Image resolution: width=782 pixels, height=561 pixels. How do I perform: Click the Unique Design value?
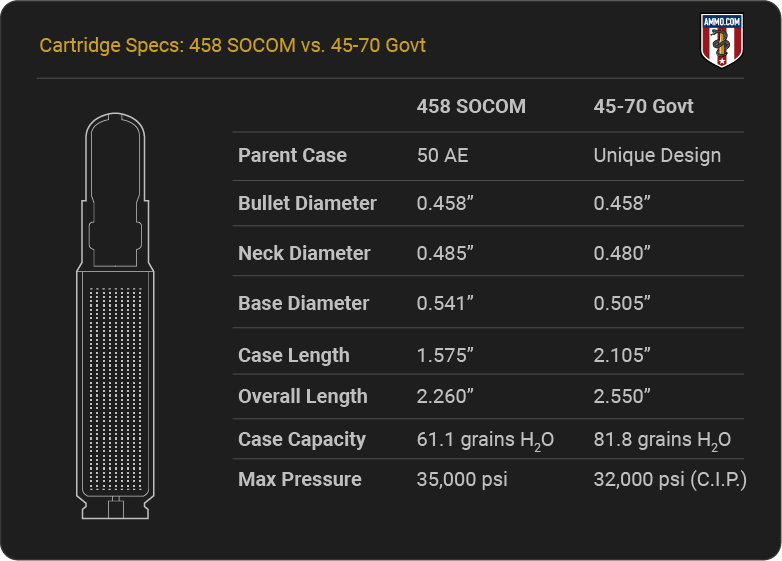657,155
